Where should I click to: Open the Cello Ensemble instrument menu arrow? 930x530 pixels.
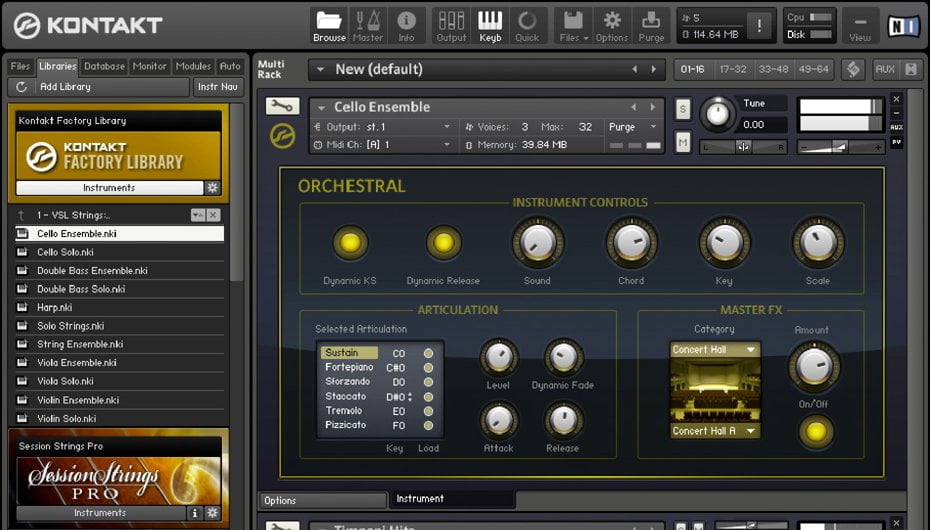(321, 107)
